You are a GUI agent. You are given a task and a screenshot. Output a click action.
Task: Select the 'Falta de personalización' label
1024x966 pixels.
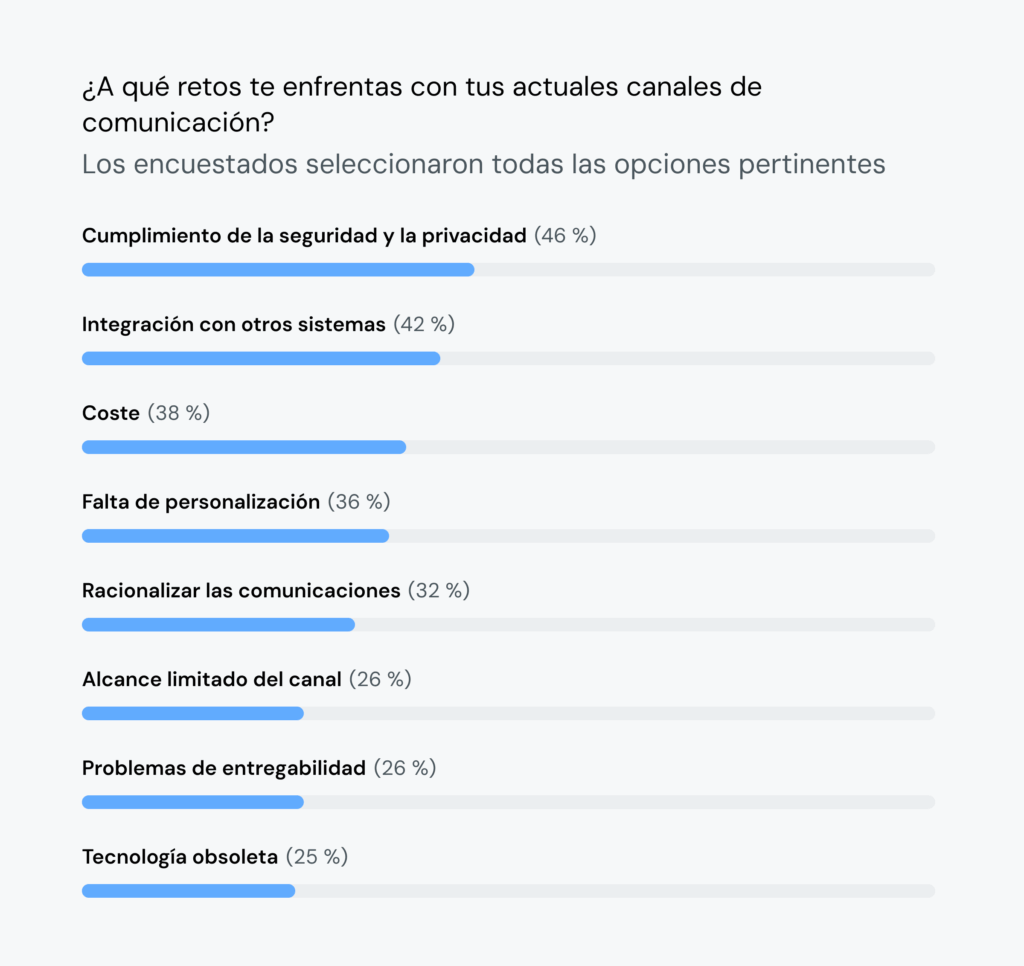tap(200, 502)
